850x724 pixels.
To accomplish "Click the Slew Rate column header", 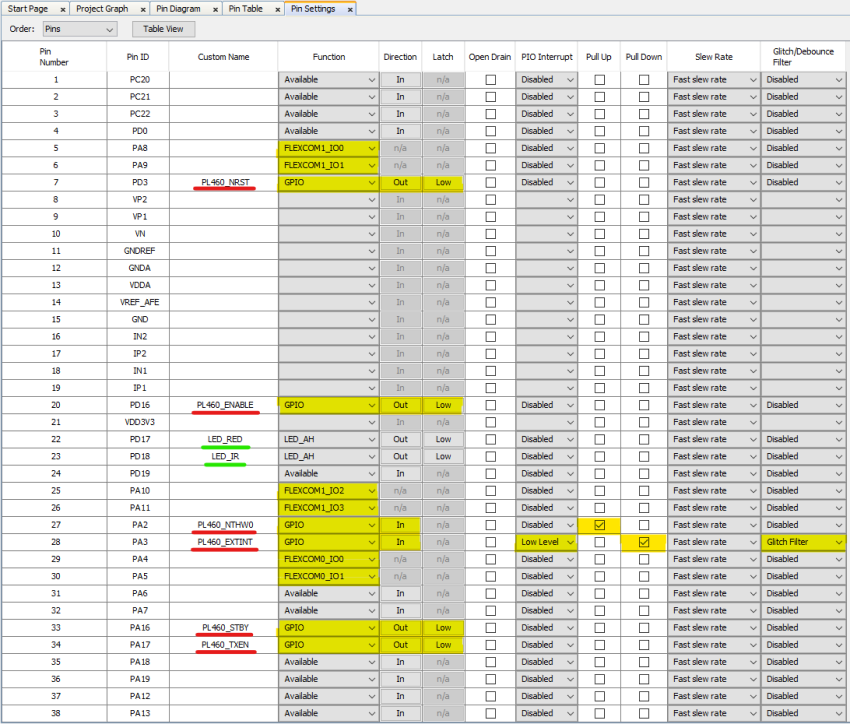I will point(713,57).
